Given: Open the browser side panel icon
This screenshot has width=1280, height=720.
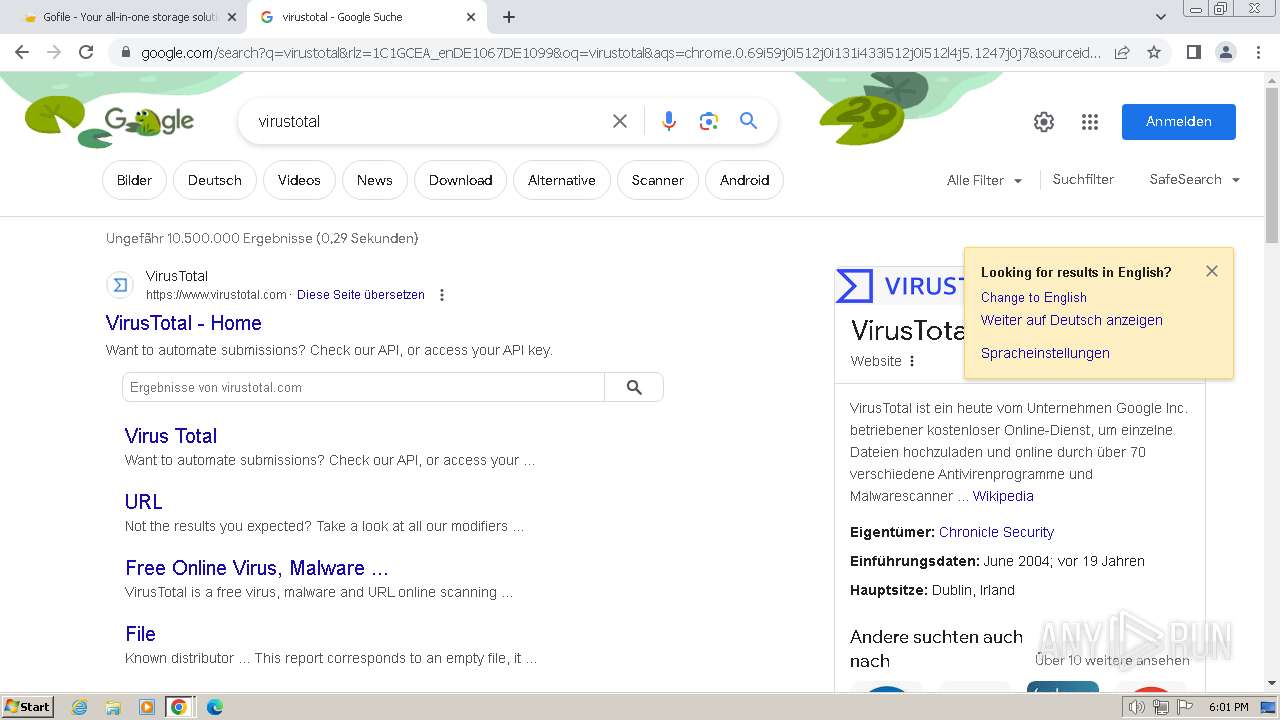Looking at the screenshot, I should point(1193,52).
